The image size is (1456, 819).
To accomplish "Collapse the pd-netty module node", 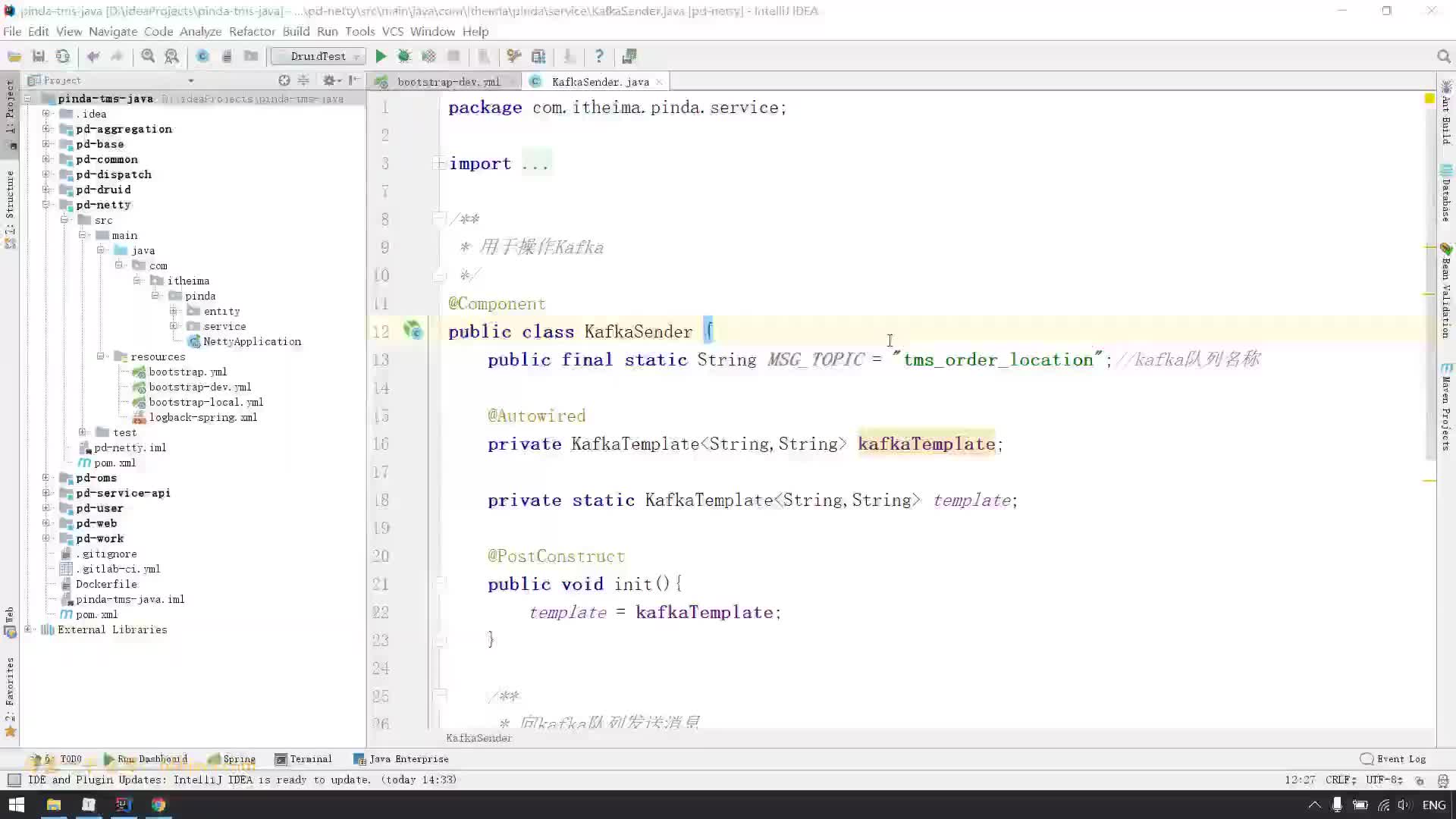I will pyautogui.click(x=45, y=205).
